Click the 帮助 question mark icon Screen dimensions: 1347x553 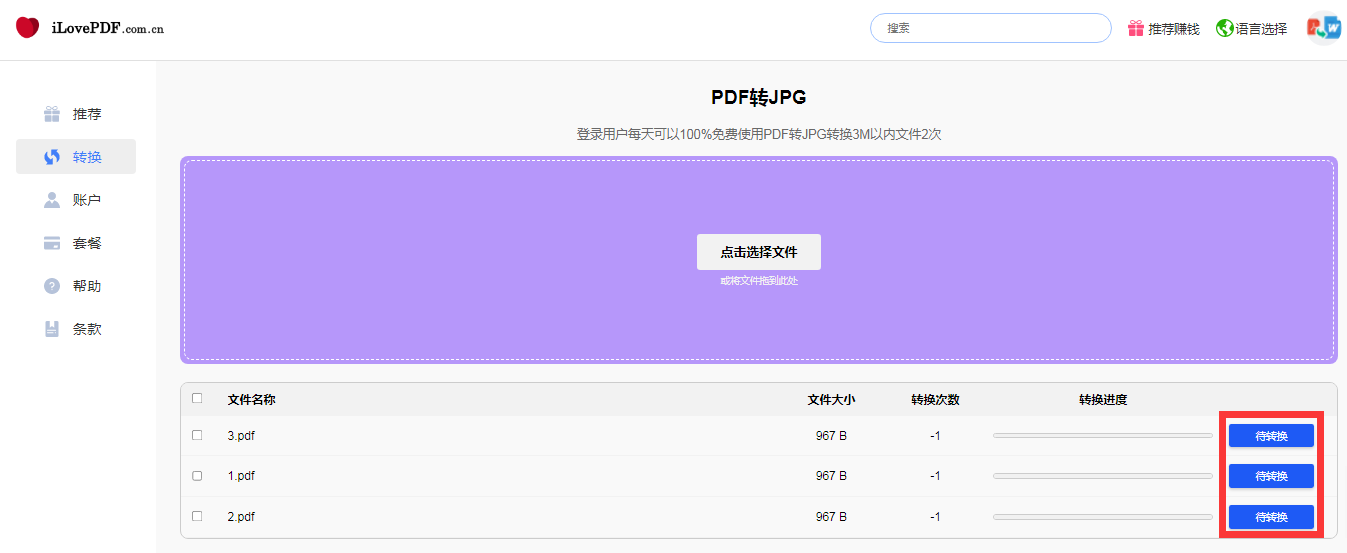52,286
